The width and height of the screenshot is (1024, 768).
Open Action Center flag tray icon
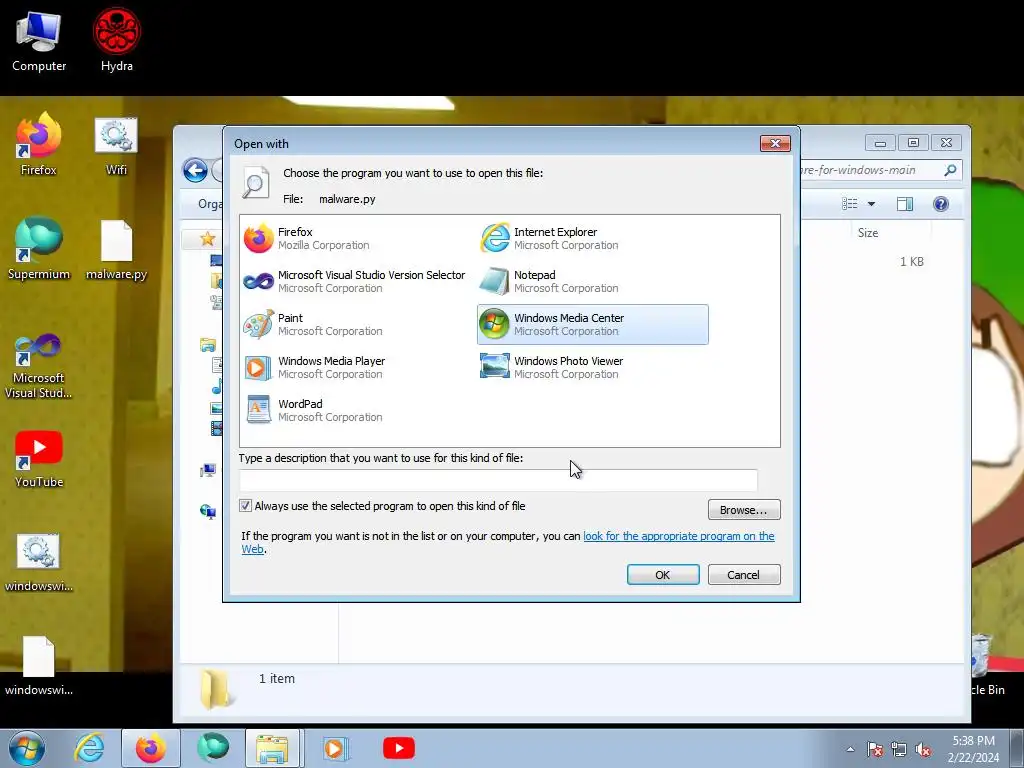click(874, 750)
